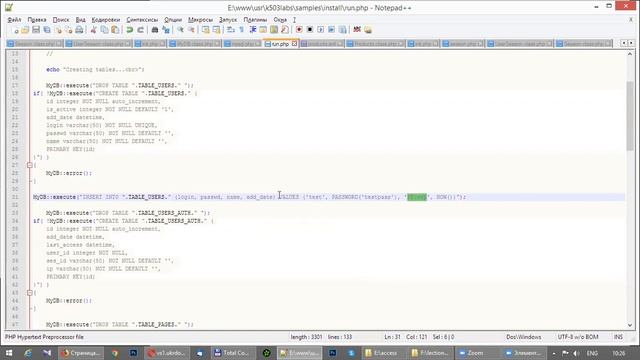
Task: Open the Windows Start button
Action: [x=9, y=353]
